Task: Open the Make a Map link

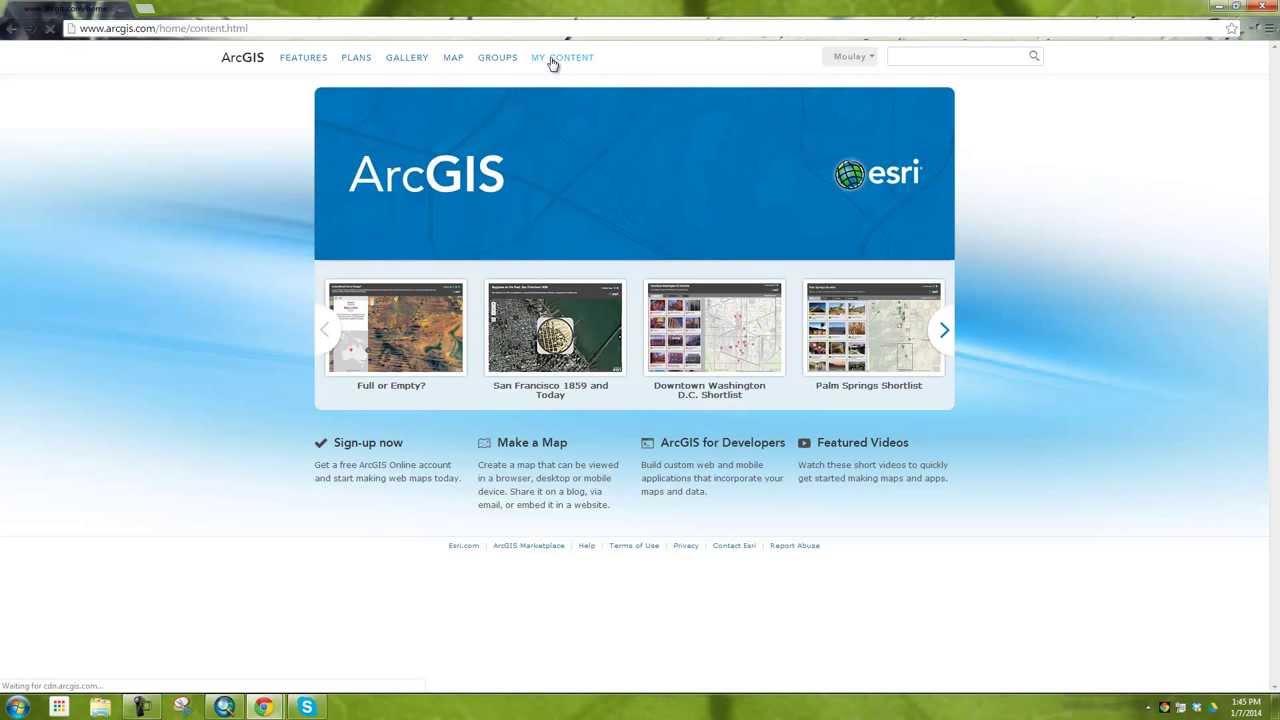Action: pyautogui.click(x=532, y=442)
